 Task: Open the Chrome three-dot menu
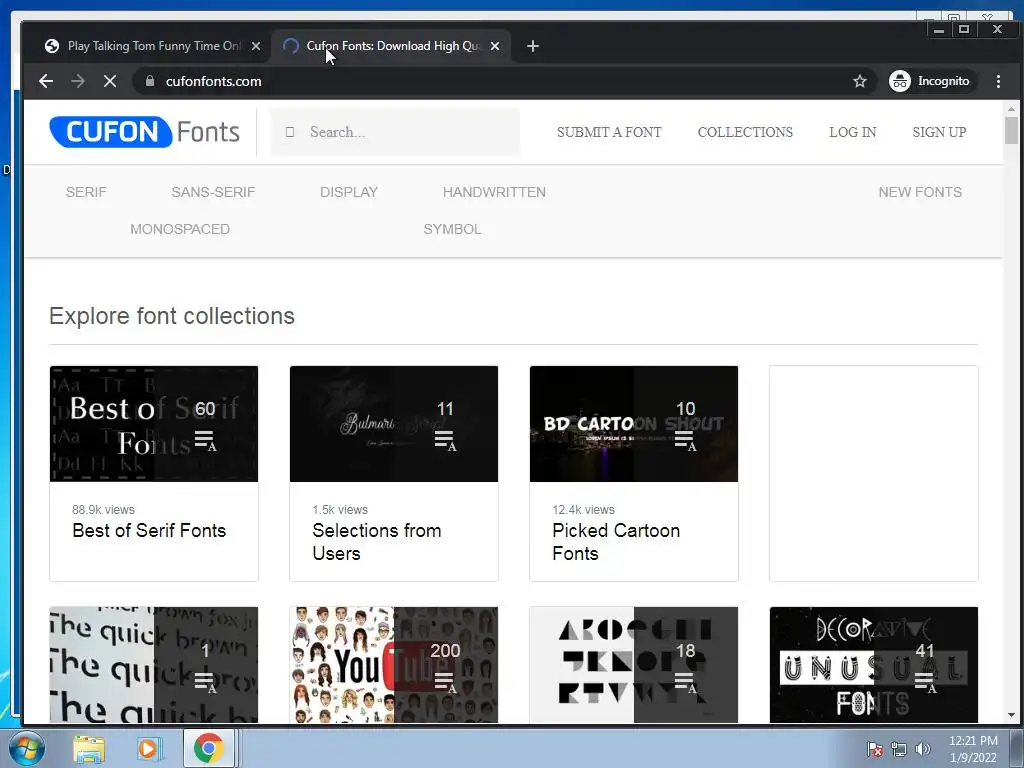pyautogui.click(x=998, y=81)
